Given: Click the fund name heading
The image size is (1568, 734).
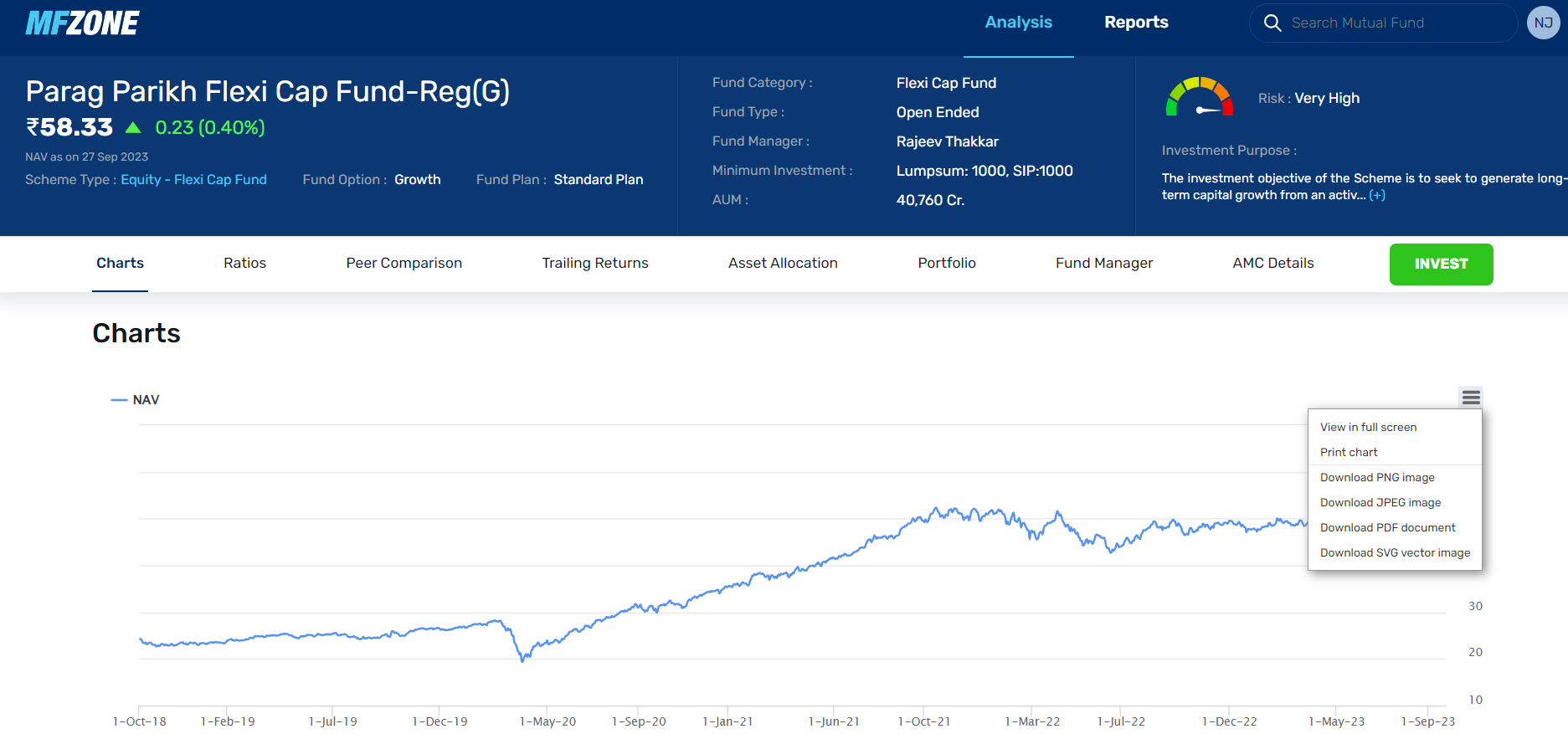Looking at the screenshot, I should 267,91.
